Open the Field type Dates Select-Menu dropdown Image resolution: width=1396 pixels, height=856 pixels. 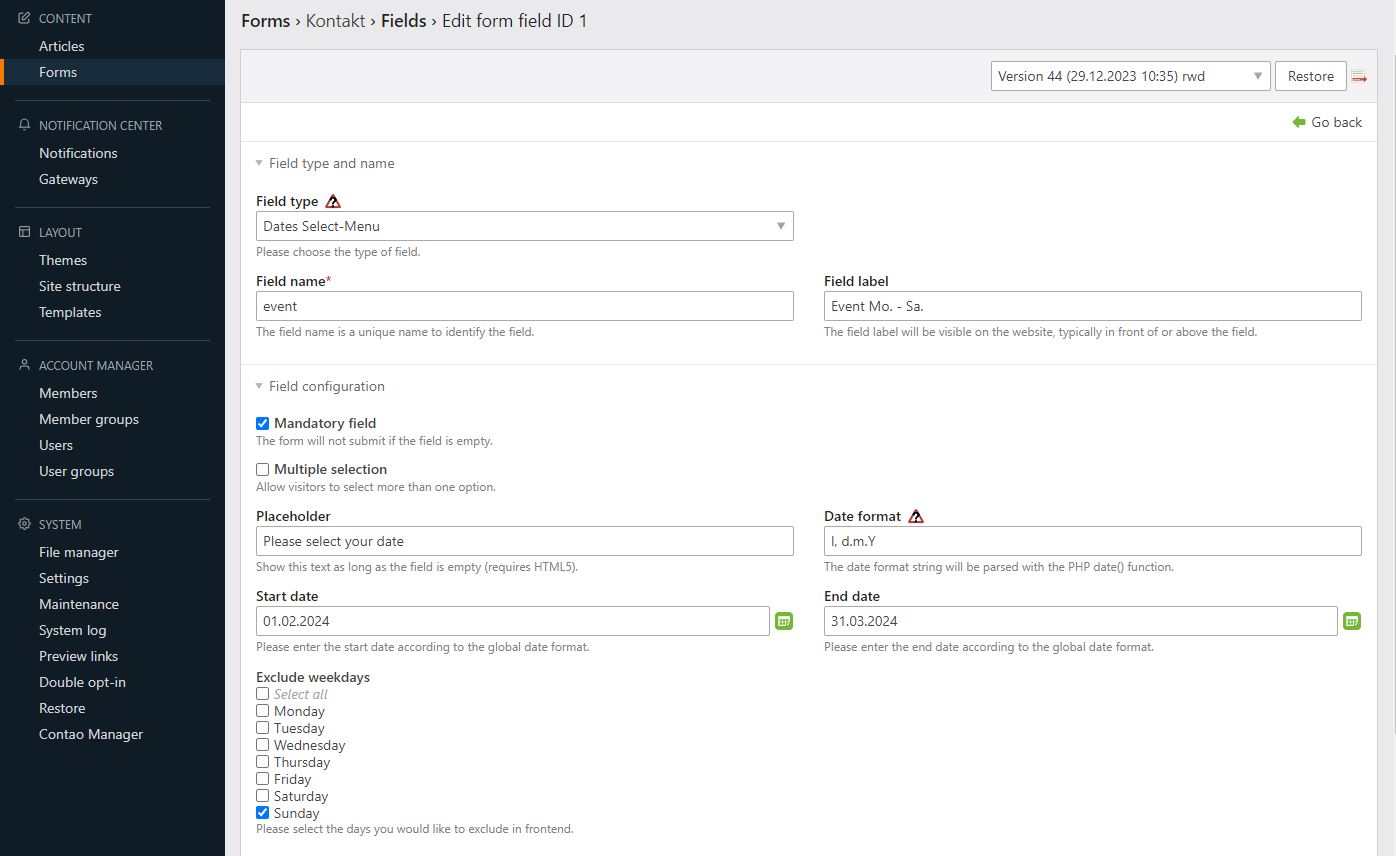click(525, 226)
